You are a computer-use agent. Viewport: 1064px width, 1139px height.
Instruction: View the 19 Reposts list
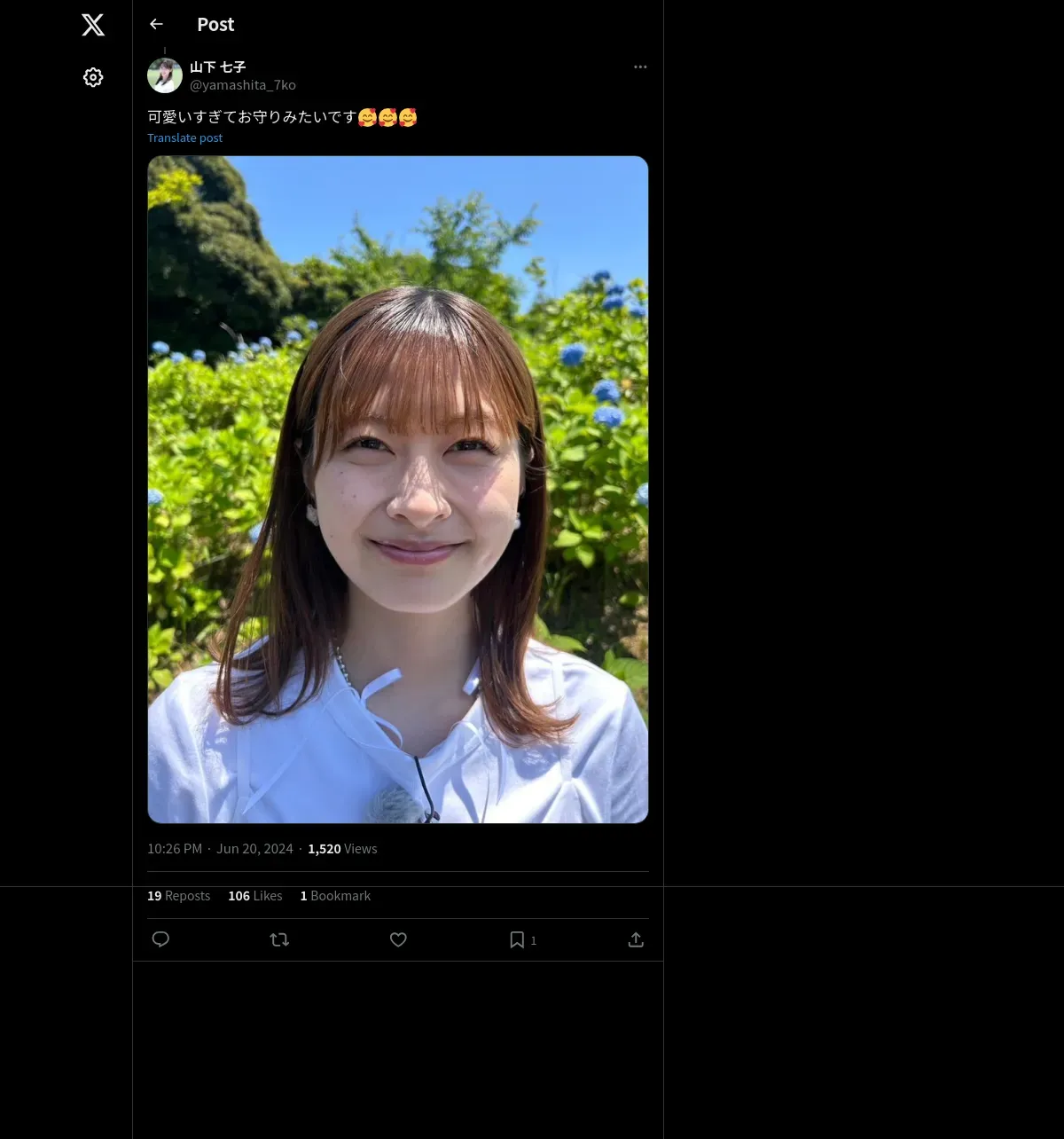[178, 896]
